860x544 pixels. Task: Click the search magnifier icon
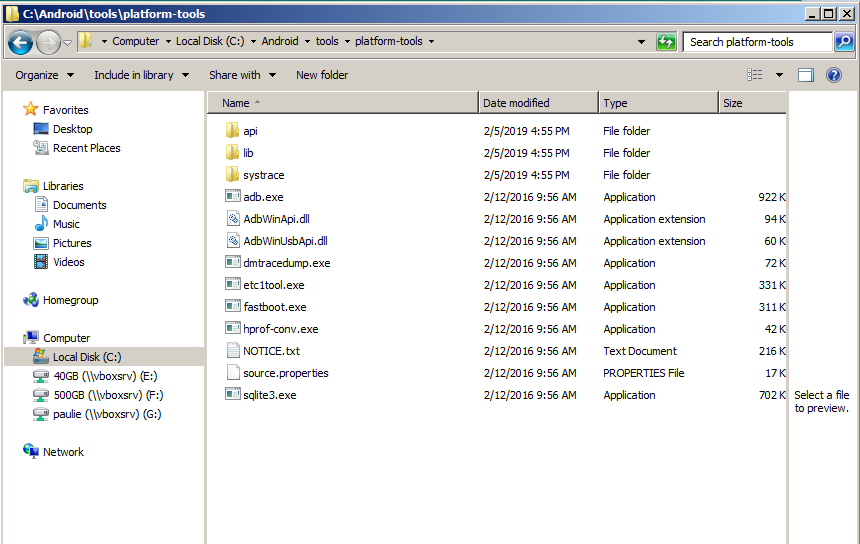(x=845, y=42)
